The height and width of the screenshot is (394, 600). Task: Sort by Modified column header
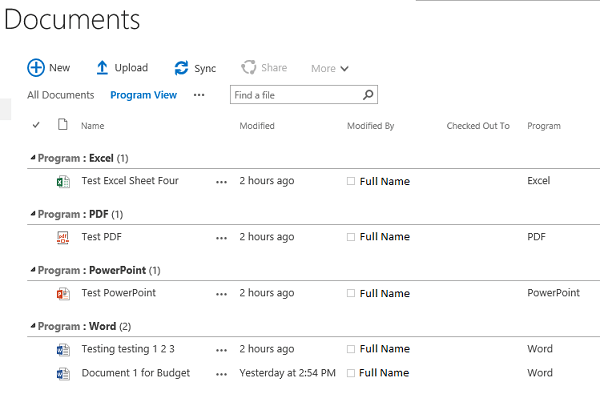pyautogui.click(x=257, y=126)
